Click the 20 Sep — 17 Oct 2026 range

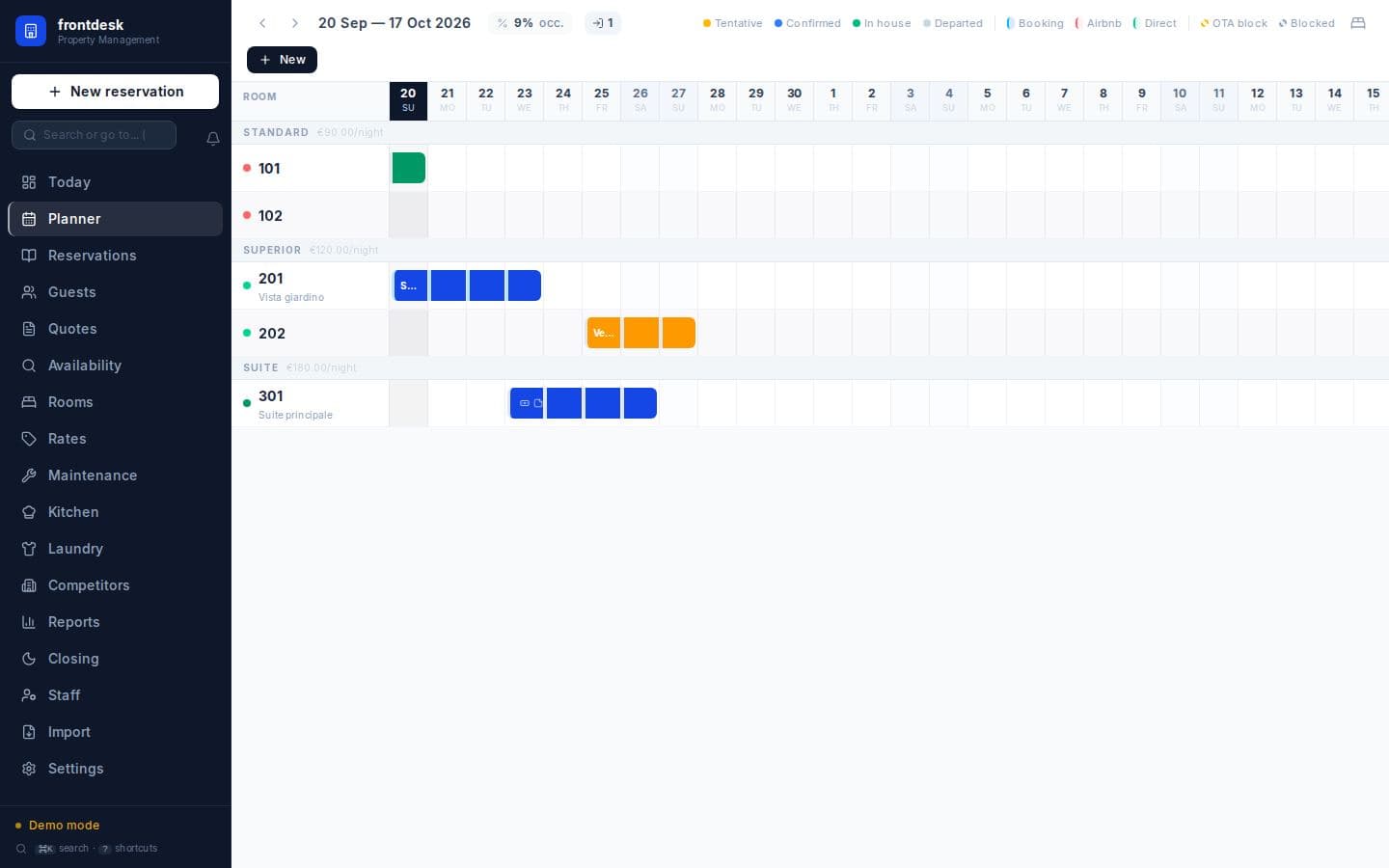[x=395, y=23]
